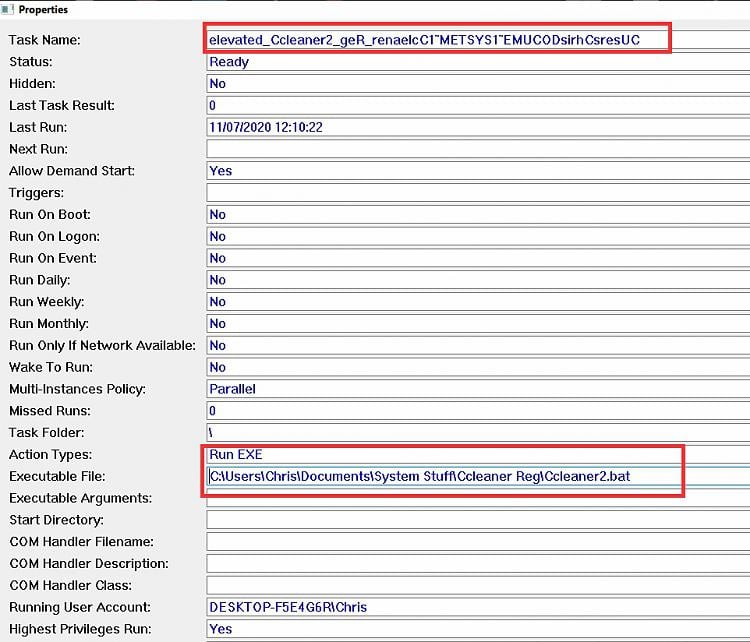Click the empty Triggers field
The image size is (750, 642).
(478, 193)
